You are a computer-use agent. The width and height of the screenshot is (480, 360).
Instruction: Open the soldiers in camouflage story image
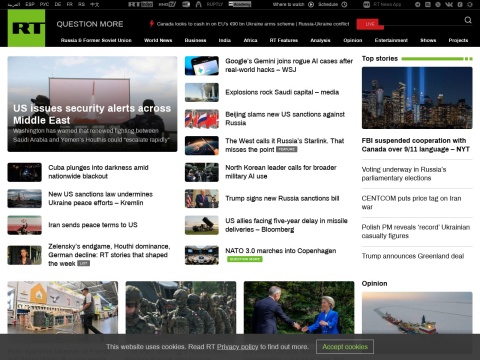click(181, 308)
